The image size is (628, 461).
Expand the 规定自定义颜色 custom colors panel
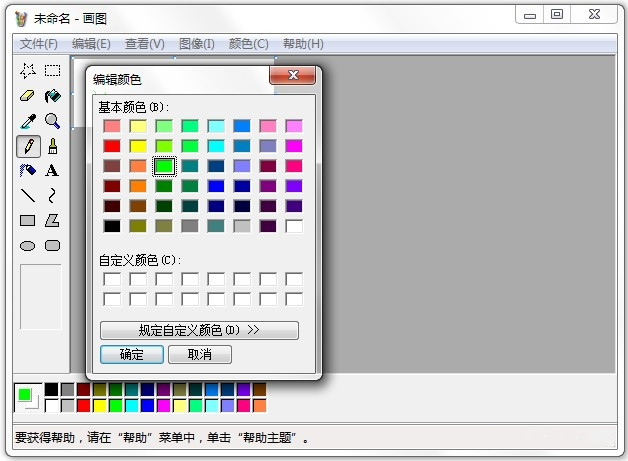pos(199,330)
